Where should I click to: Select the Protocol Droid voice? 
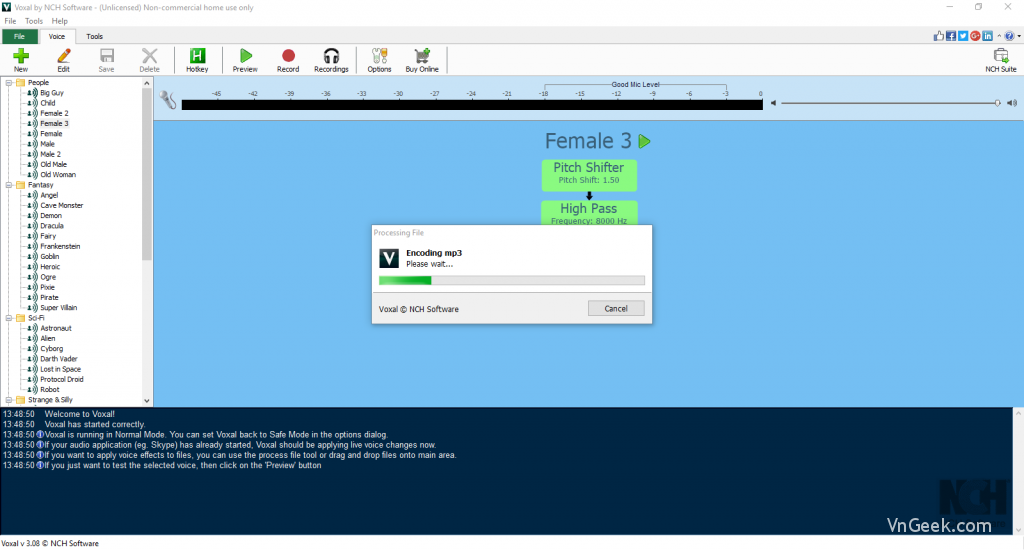(61, 380)
